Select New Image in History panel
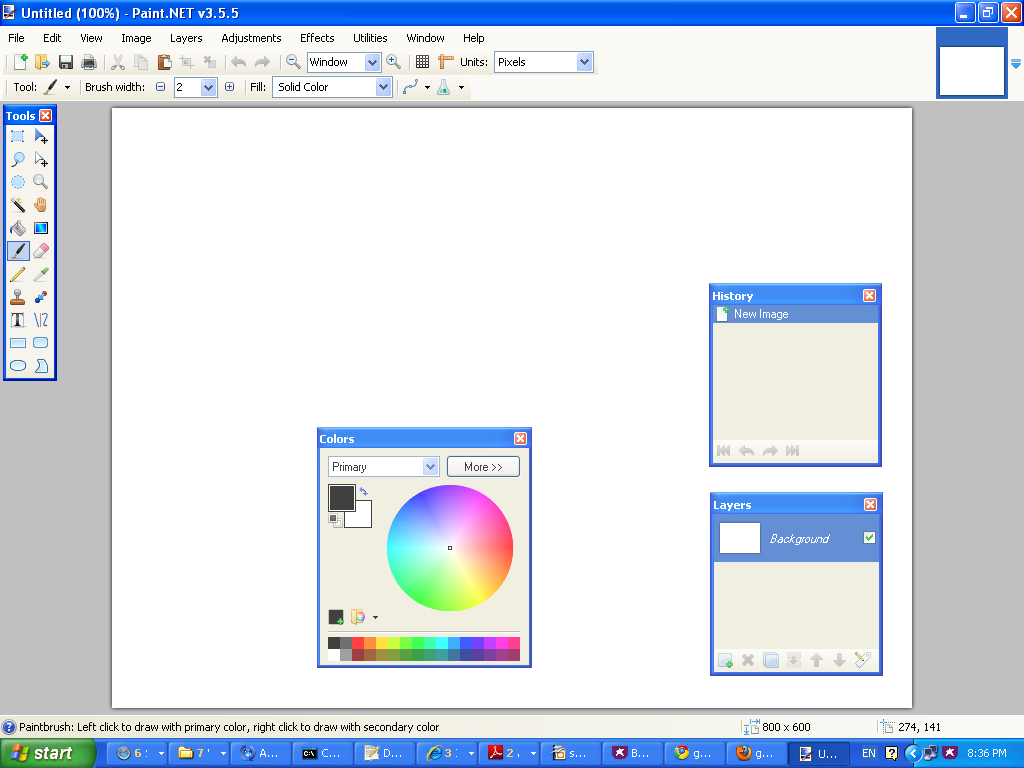The width and height of the screenshot is (1024, 768). coord(795,314)
